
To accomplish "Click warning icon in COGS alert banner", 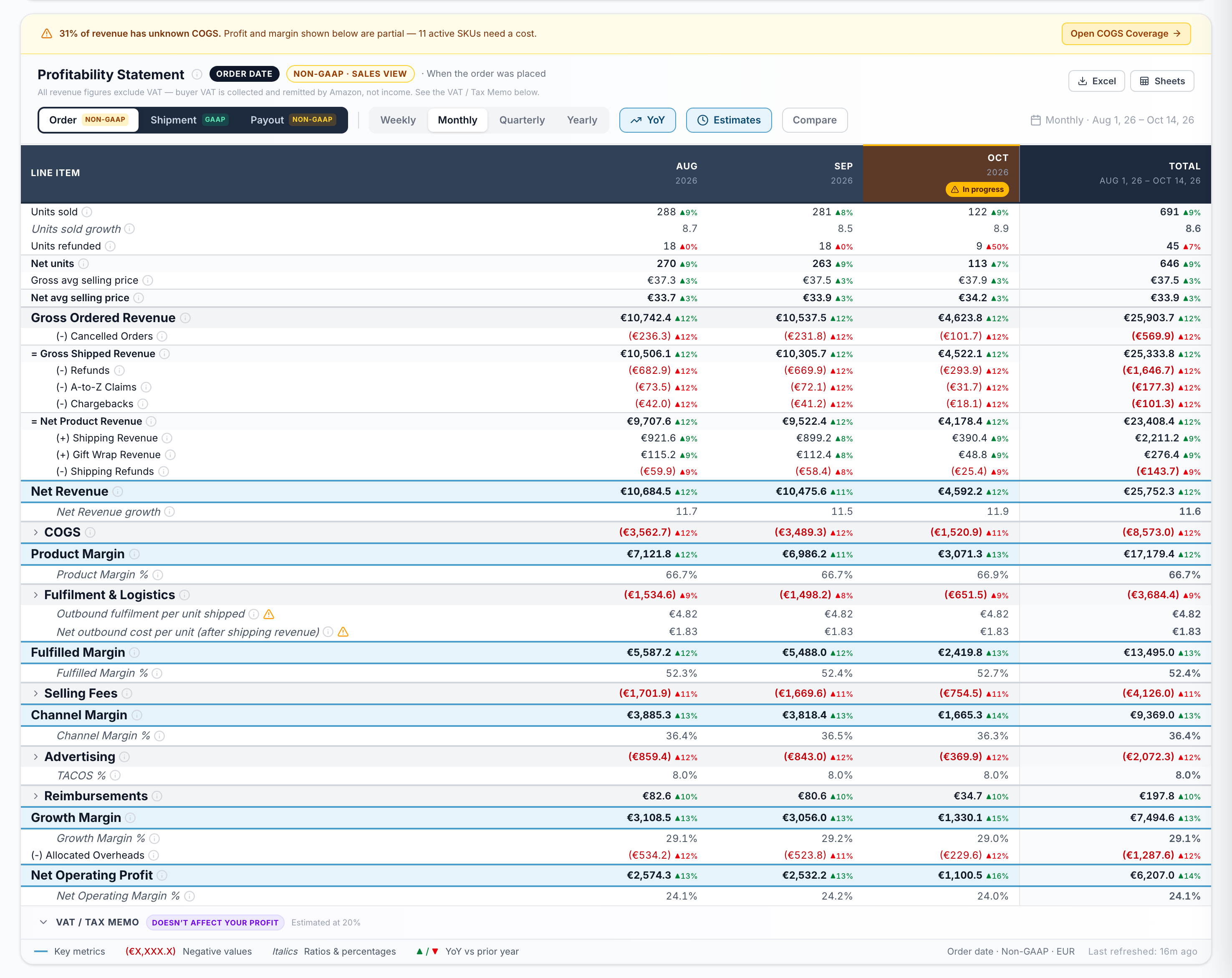I will [47, 34].
